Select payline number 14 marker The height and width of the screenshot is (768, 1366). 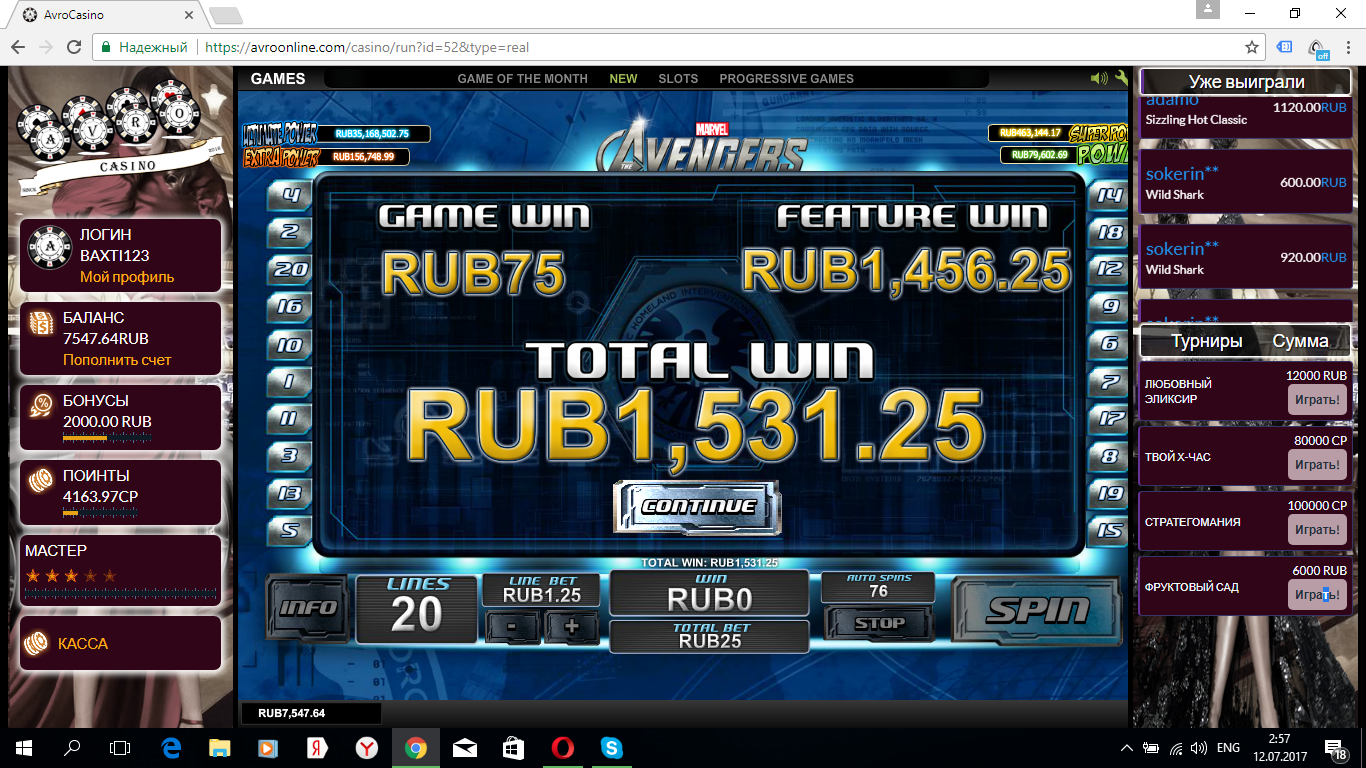[x=1110, y=196]
